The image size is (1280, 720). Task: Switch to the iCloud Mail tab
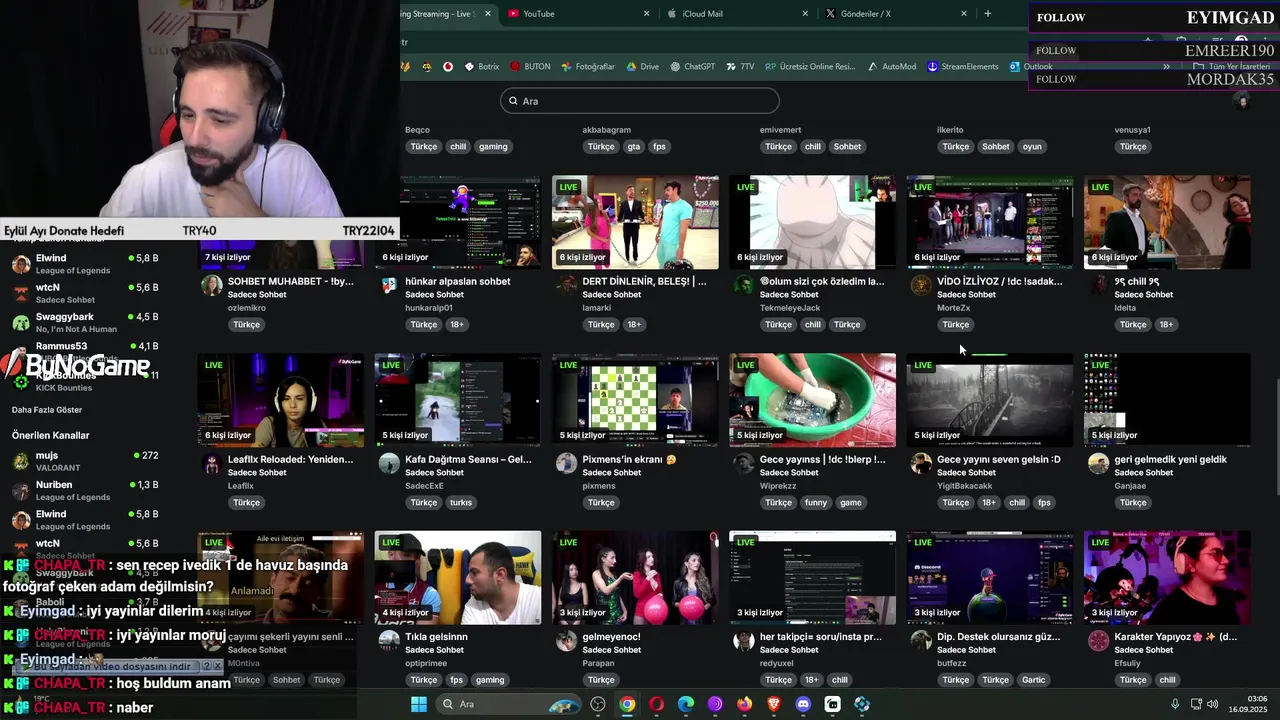[735, 13]
